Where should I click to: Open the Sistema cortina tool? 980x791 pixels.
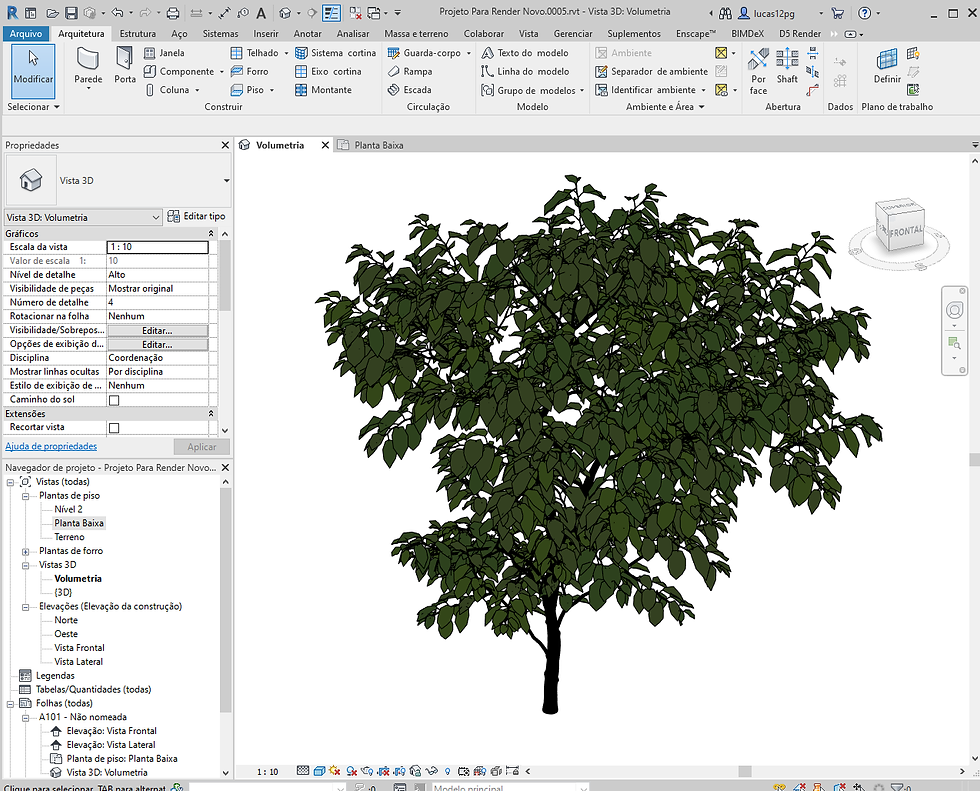[x=336, y=53]
